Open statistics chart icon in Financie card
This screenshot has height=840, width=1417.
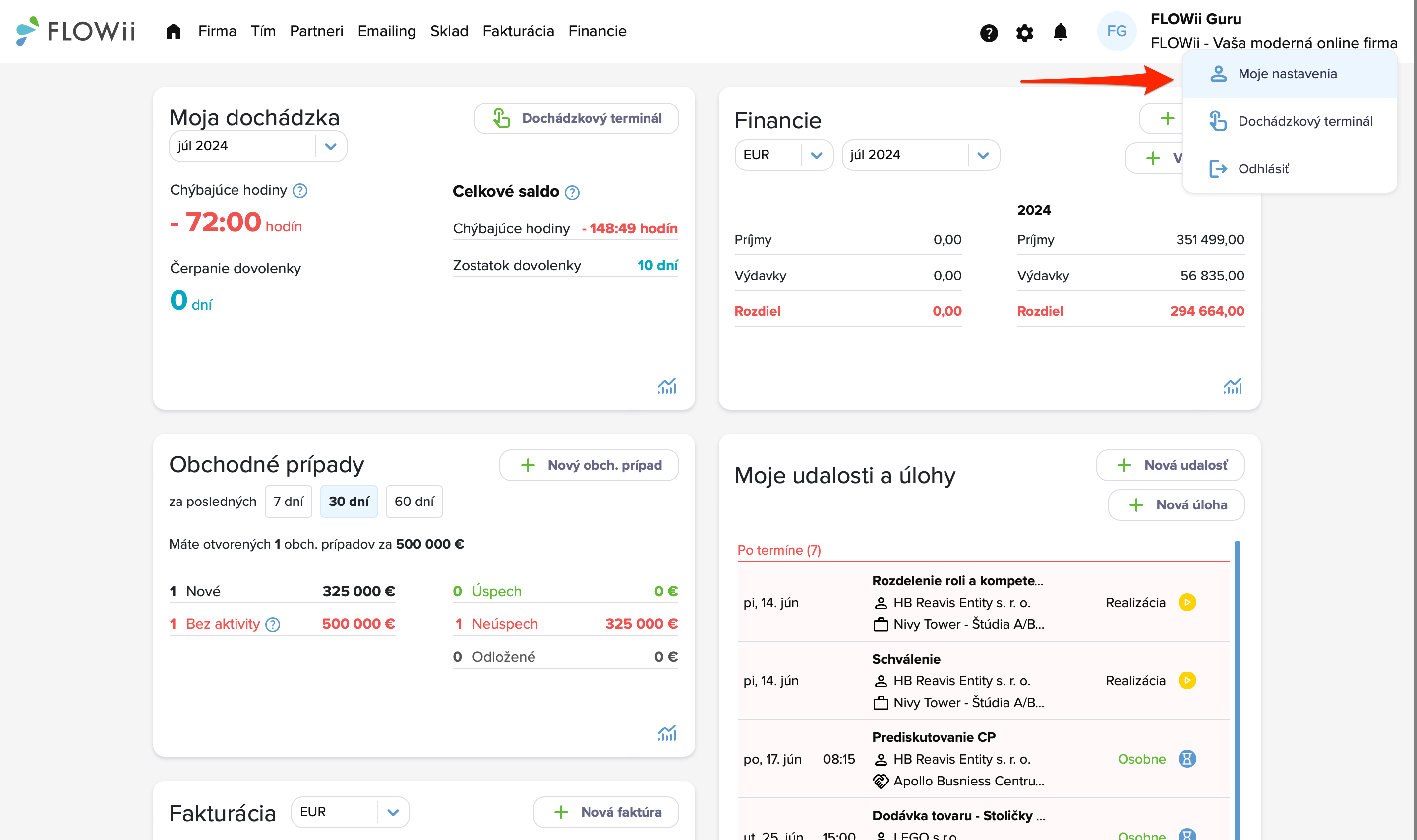click(1232, 386)
